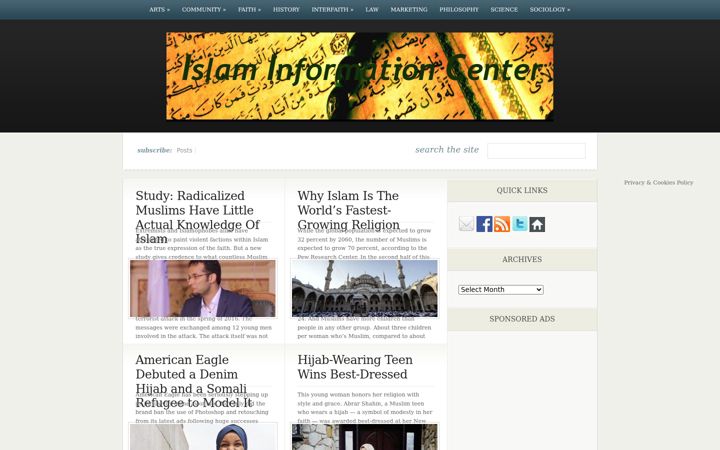
Task: Click the orange RSS feed icon
Action: tap(502, 224)
